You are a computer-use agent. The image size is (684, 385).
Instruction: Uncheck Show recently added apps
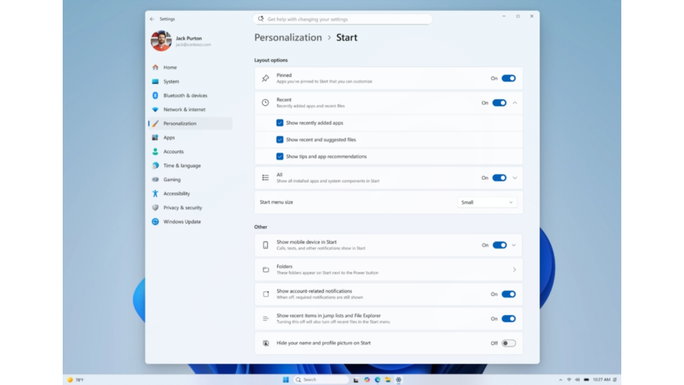pos(280,123)
